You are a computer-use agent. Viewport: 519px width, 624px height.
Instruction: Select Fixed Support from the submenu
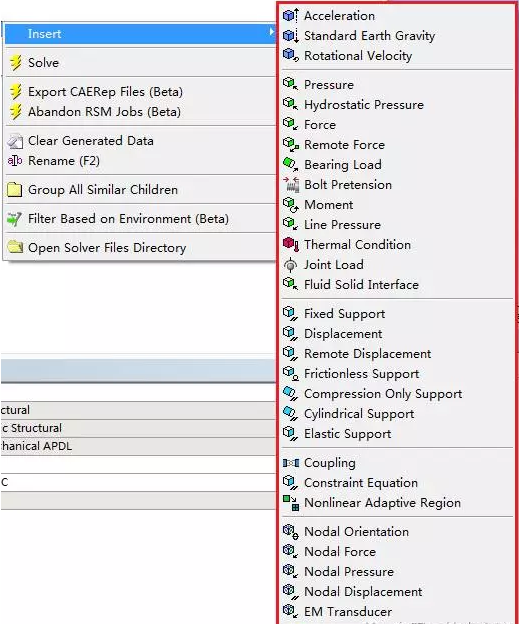[x=344, y=314]
